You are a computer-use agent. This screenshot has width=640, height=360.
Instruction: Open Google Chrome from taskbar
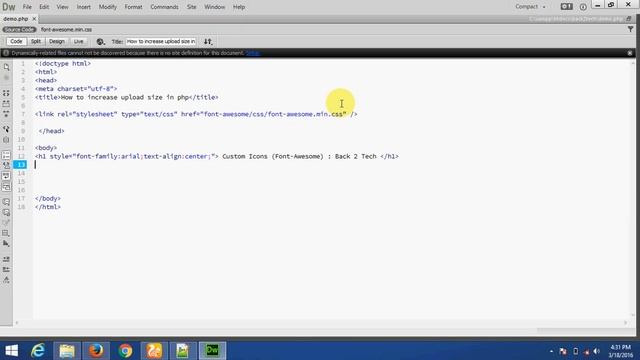pyautogui.click(x=125, y=351)
